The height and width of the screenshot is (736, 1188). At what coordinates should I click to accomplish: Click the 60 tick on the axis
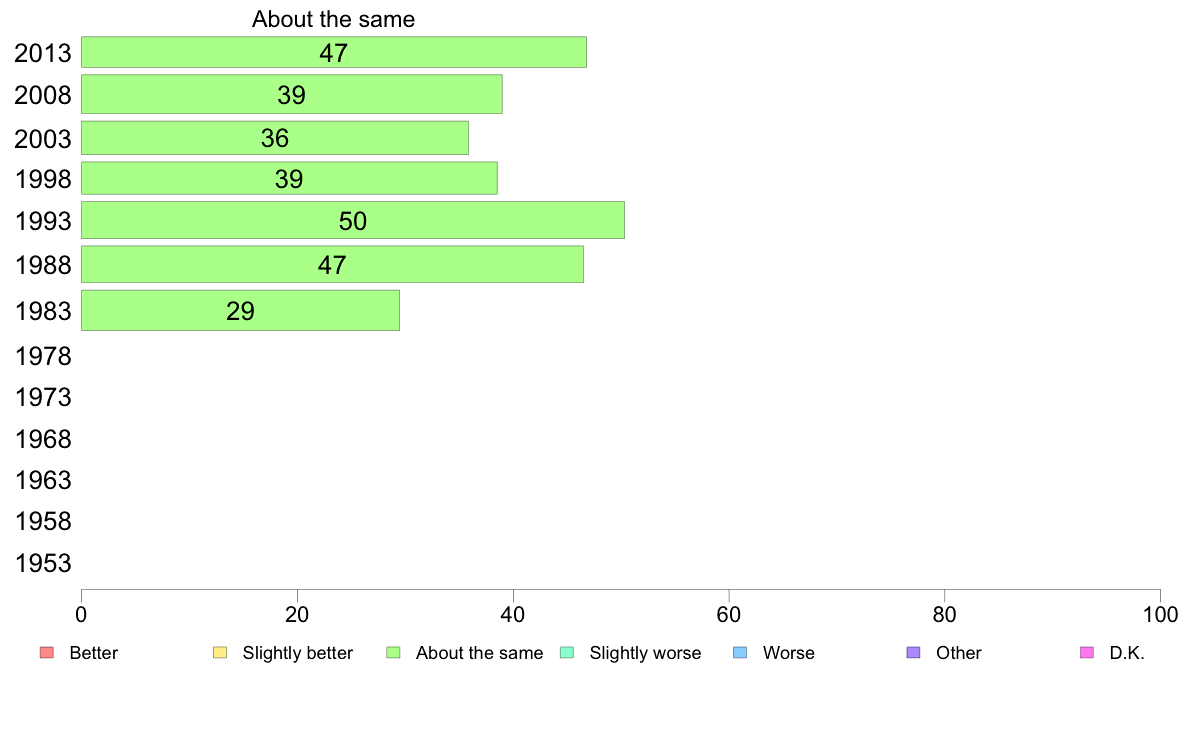tap(729, 615)
